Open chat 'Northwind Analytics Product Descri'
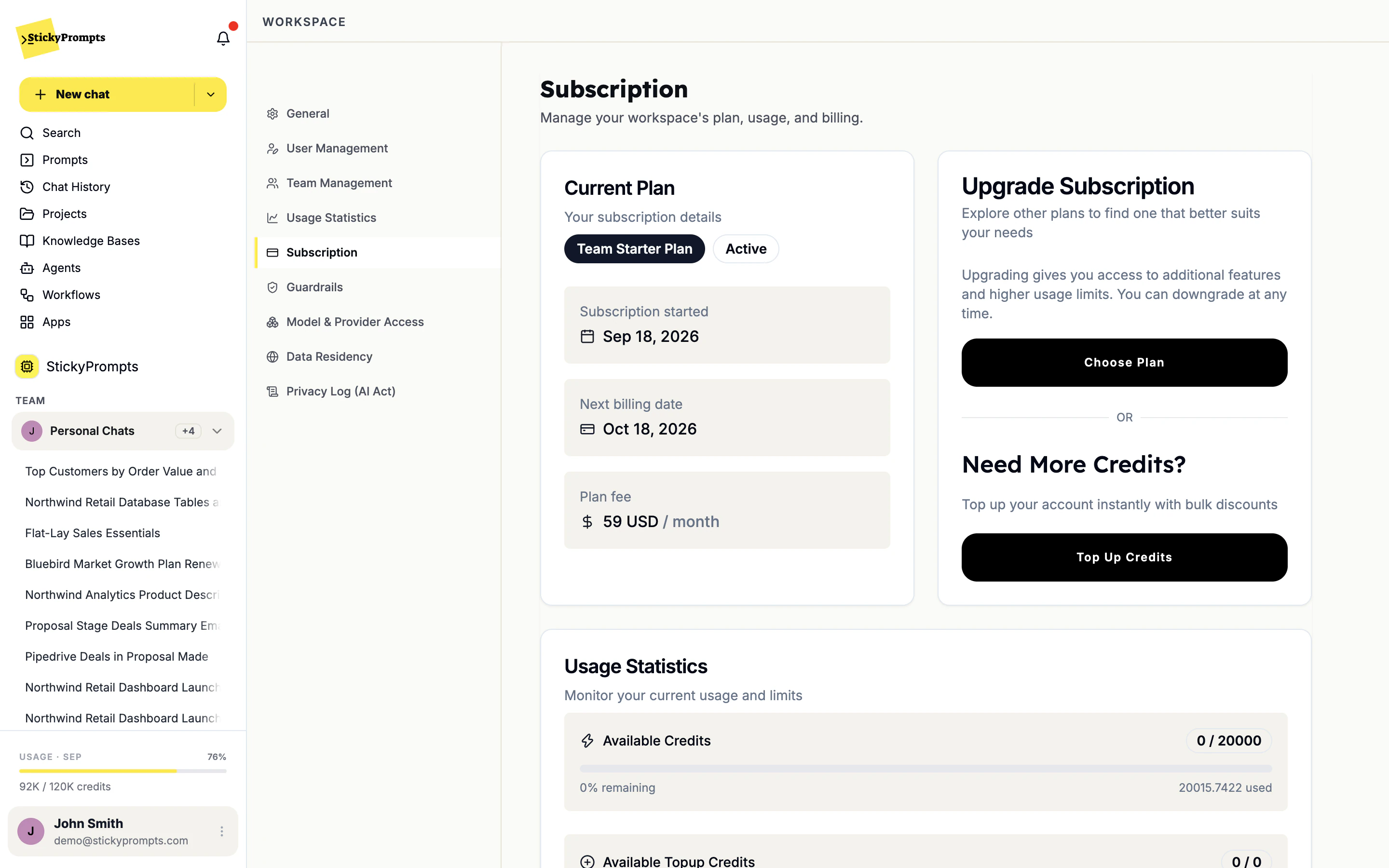 click(122, 595)
